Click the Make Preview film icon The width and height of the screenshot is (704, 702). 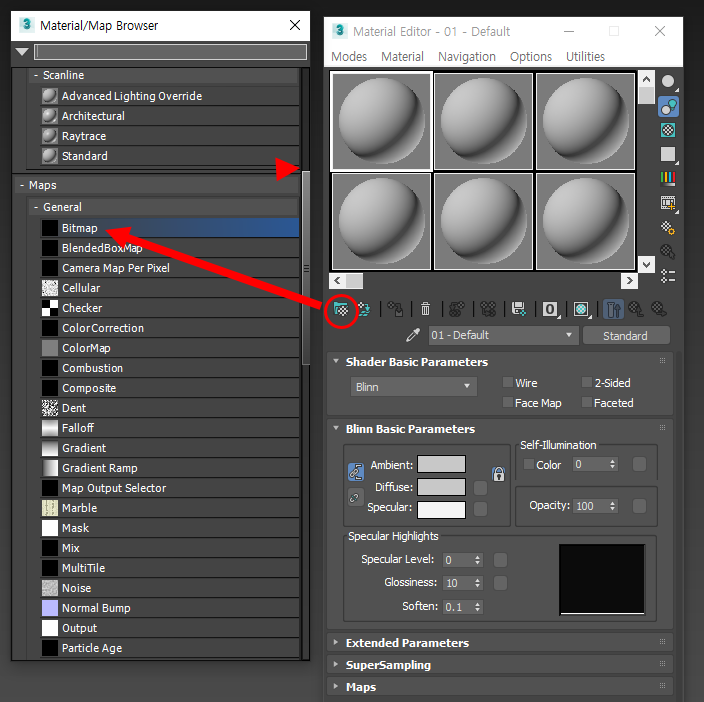(669, 203)
